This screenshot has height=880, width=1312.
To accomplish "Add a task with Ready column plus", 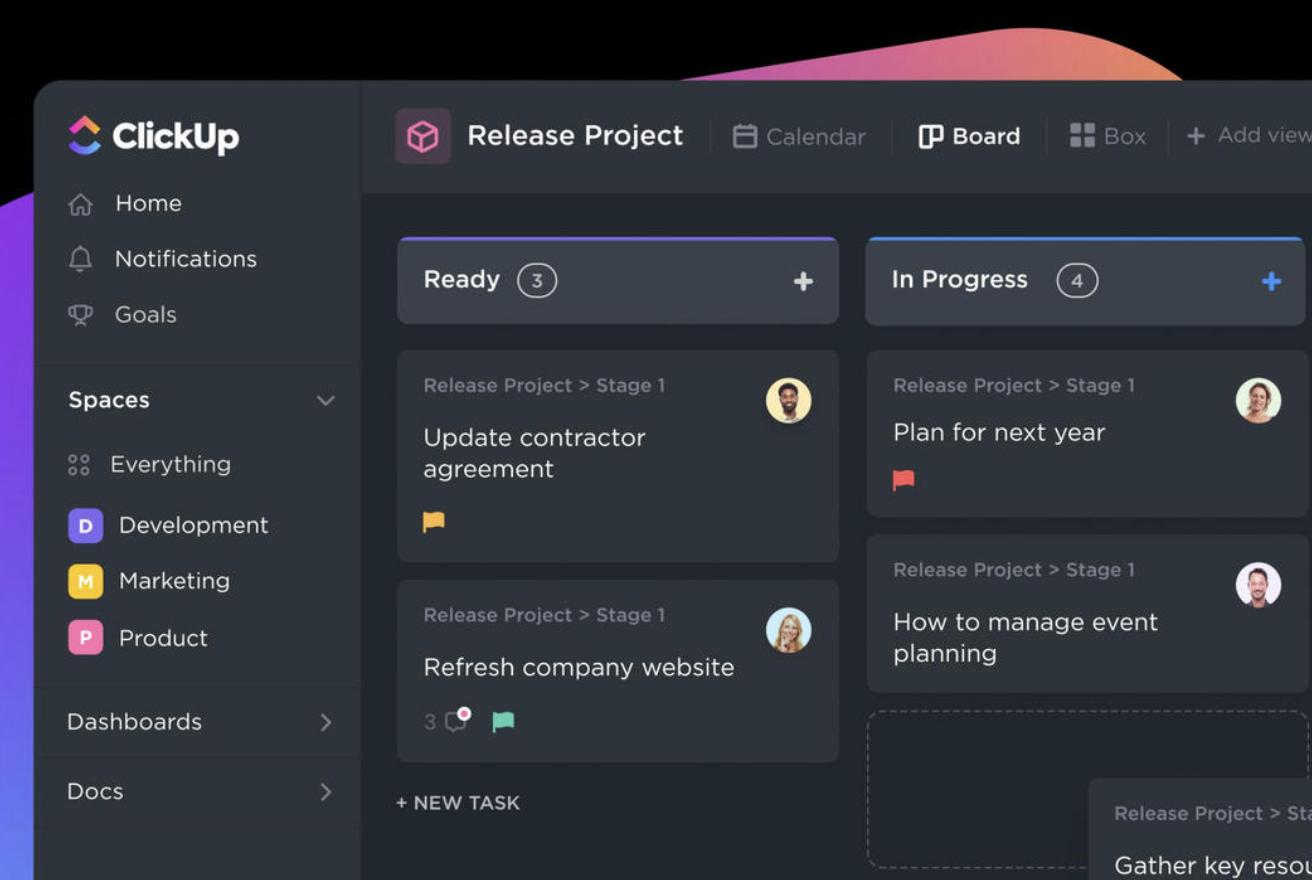I will coord(803,282).
